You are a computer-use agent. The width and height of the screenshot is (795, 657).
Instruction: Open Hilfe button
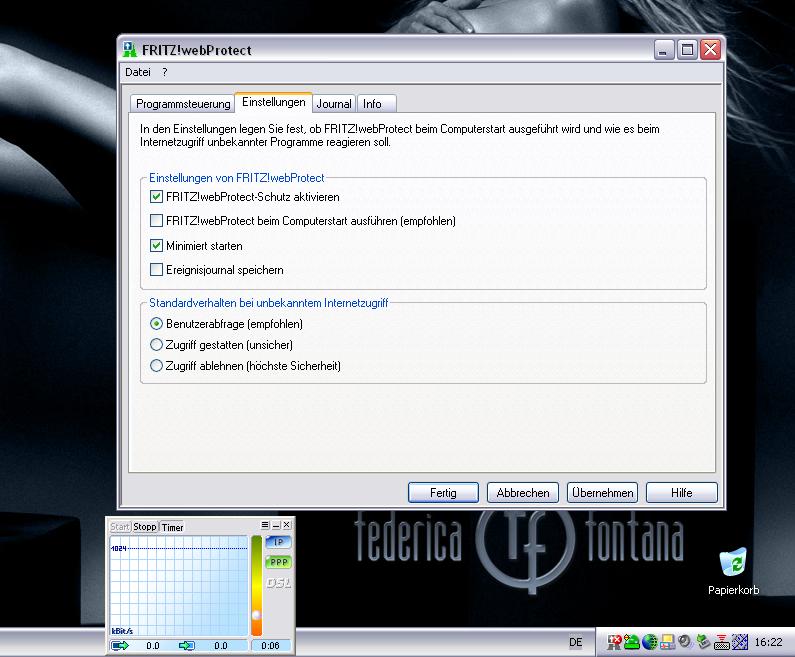(x=681, y=492)
